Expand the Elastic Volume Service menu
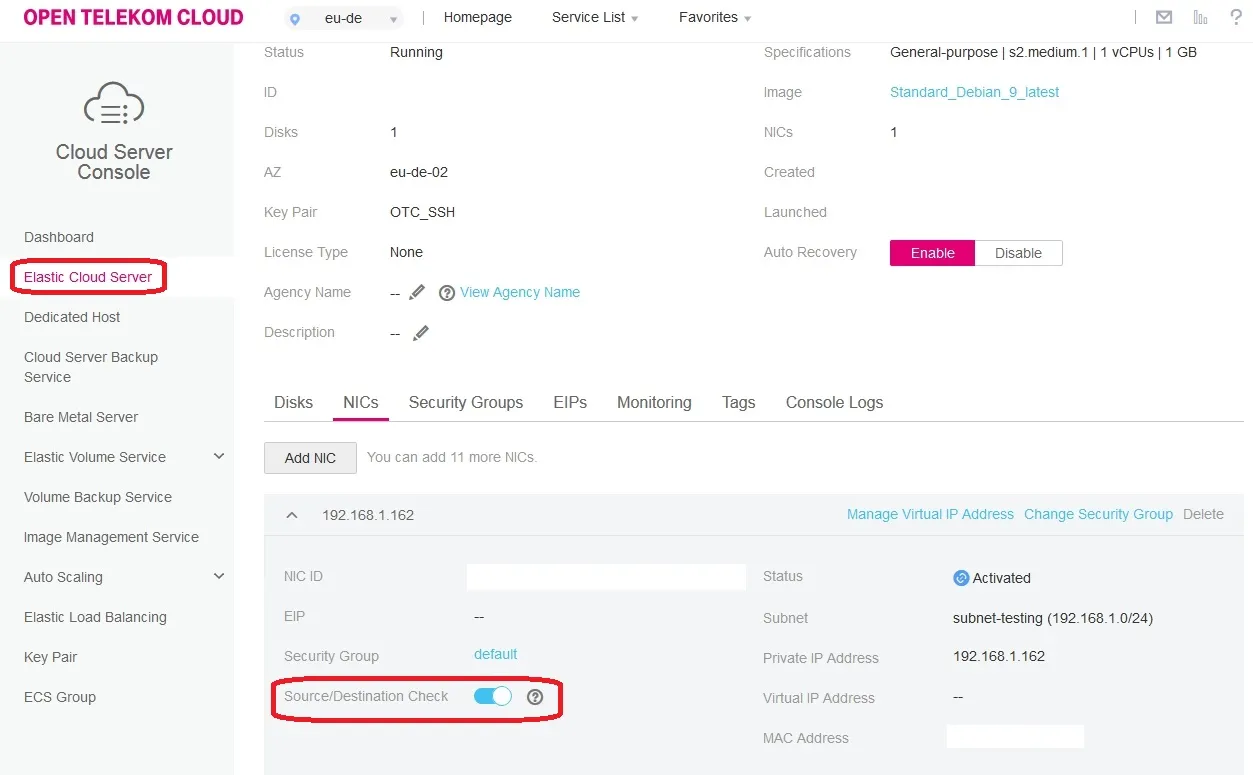Viewport: 1253px width, 775px height. 219,456
